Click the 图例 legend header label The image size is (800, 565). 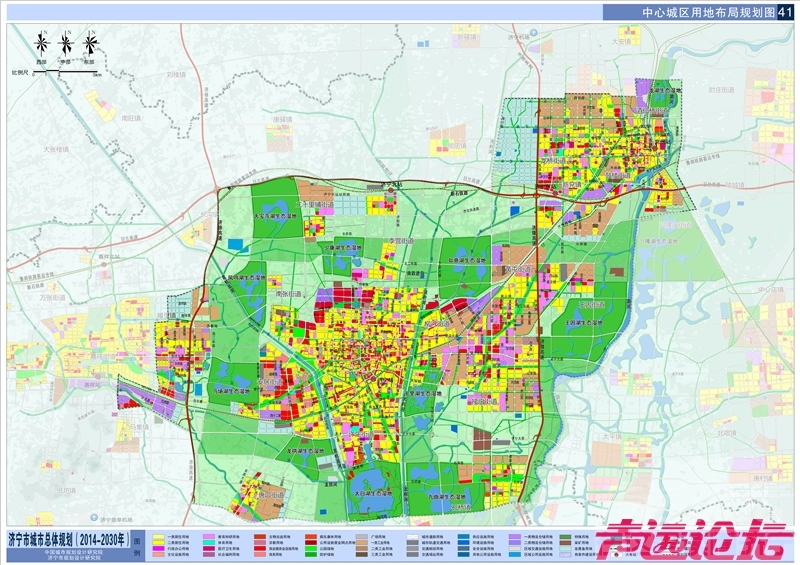point(138,545)
